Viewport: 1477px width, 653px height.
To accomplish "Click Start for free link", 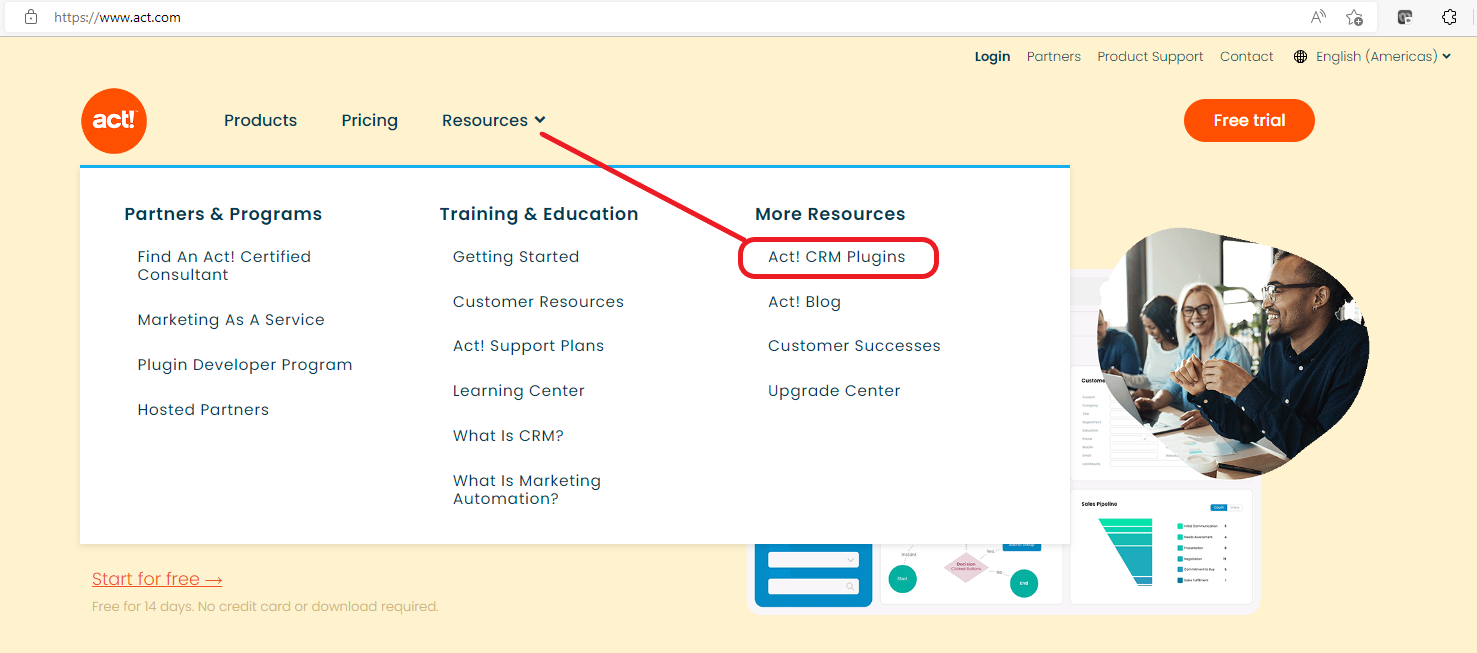I will 157,579.
